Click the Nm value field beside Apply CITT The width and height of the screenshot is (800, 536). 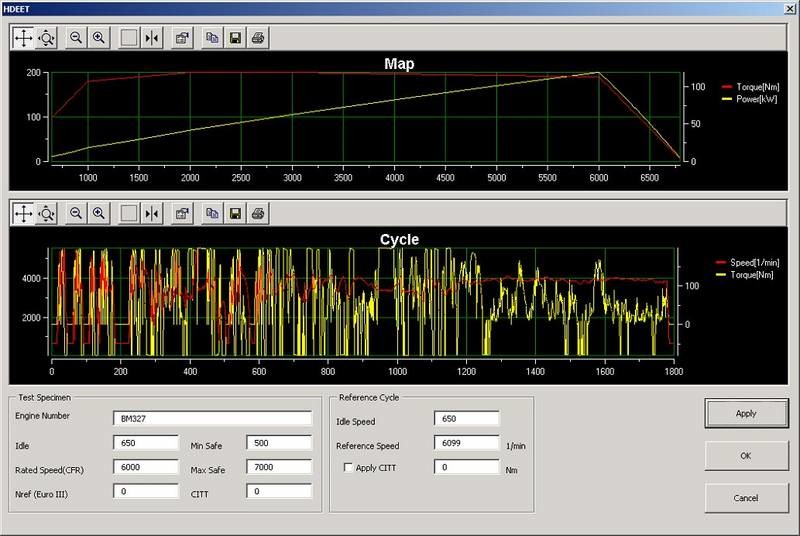(x=467, y=467)
